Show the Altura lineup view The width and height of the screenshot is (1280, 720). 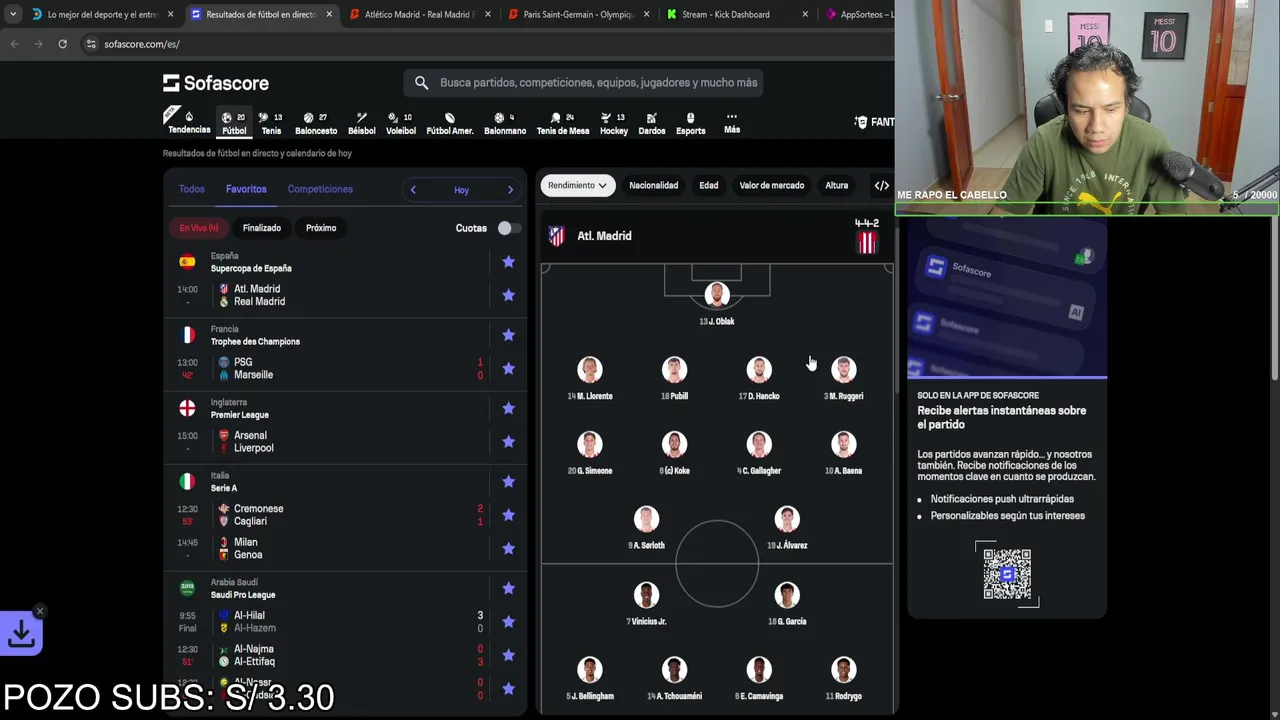coord(837,185)
